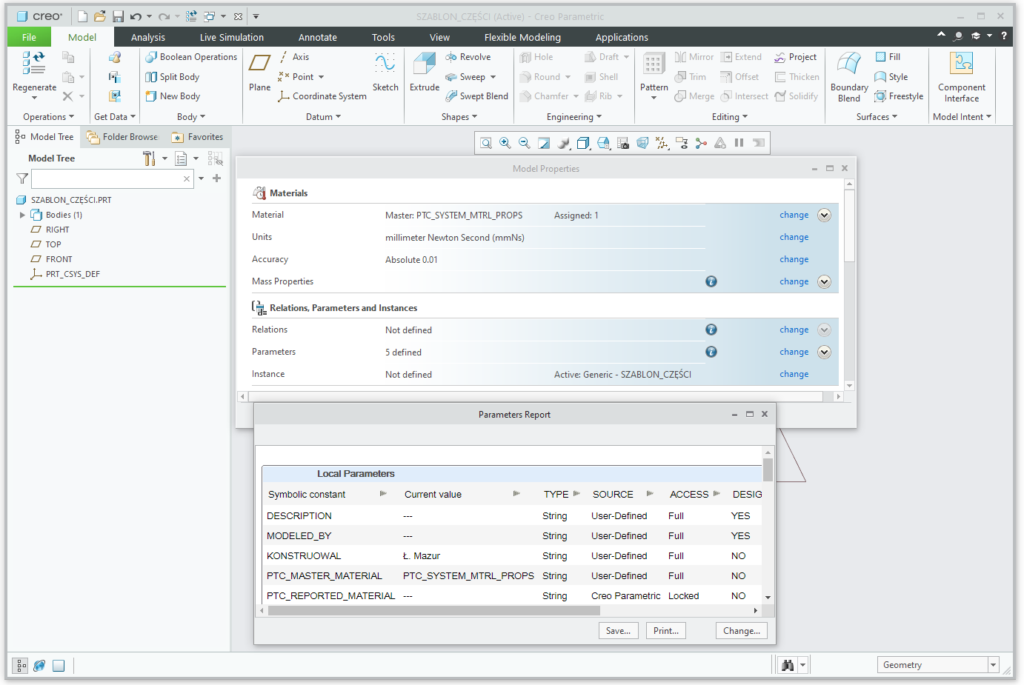Screen dimensions: 1024x685
Task: Click change link for Instance
Action: click(x=793, y=374)
